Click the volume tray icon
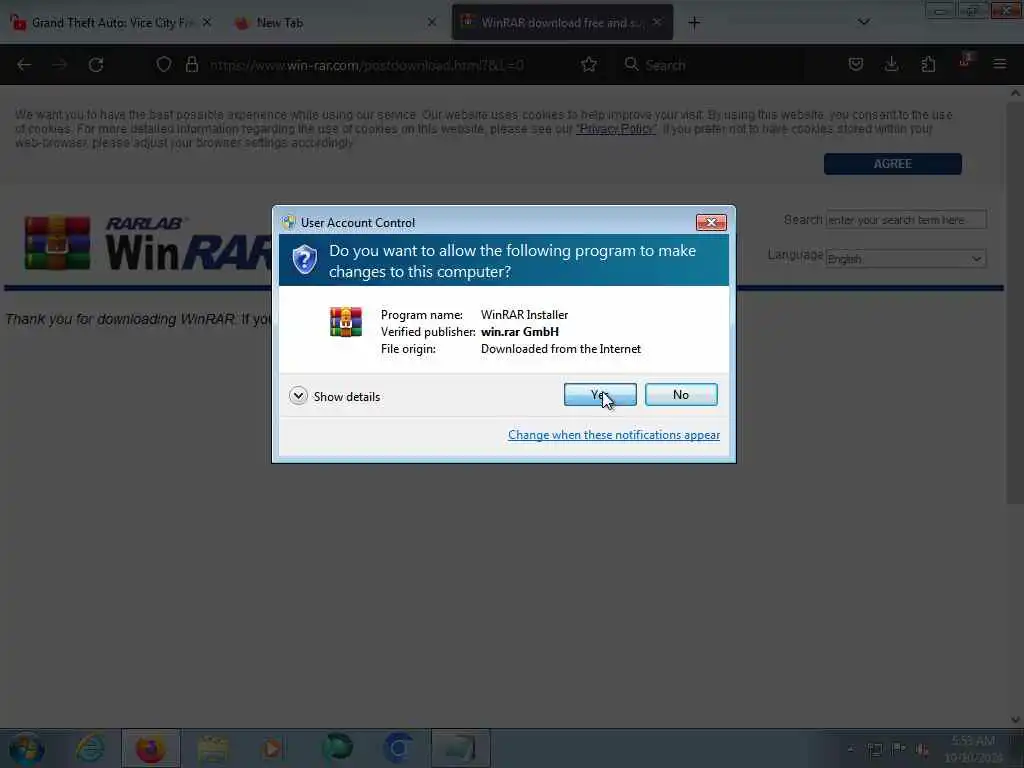 tap(922, 749)
